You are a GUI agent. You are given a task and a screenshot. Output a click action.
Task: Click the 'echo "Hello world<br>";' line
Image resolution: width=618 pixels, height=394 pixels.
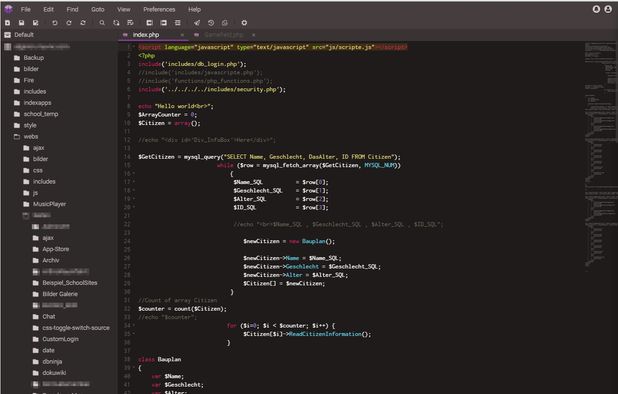[176, 106]
